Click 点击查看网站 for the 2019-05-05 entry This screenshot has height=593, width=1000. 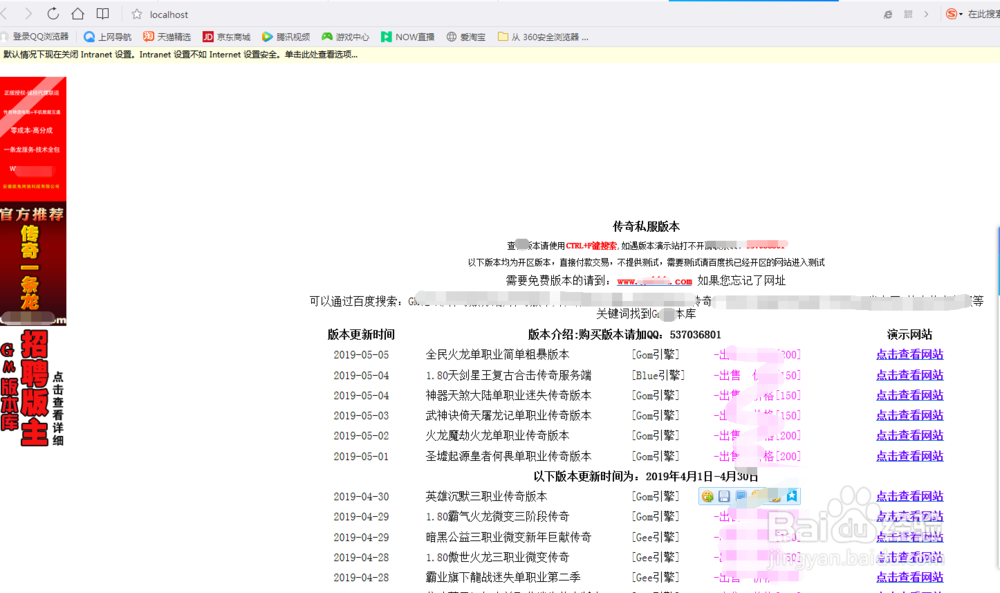[908, 354]
